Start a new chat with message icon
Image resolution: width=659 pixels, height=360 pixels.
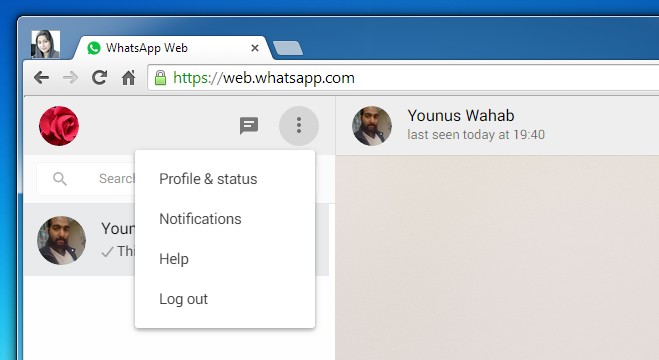(249, 126)
